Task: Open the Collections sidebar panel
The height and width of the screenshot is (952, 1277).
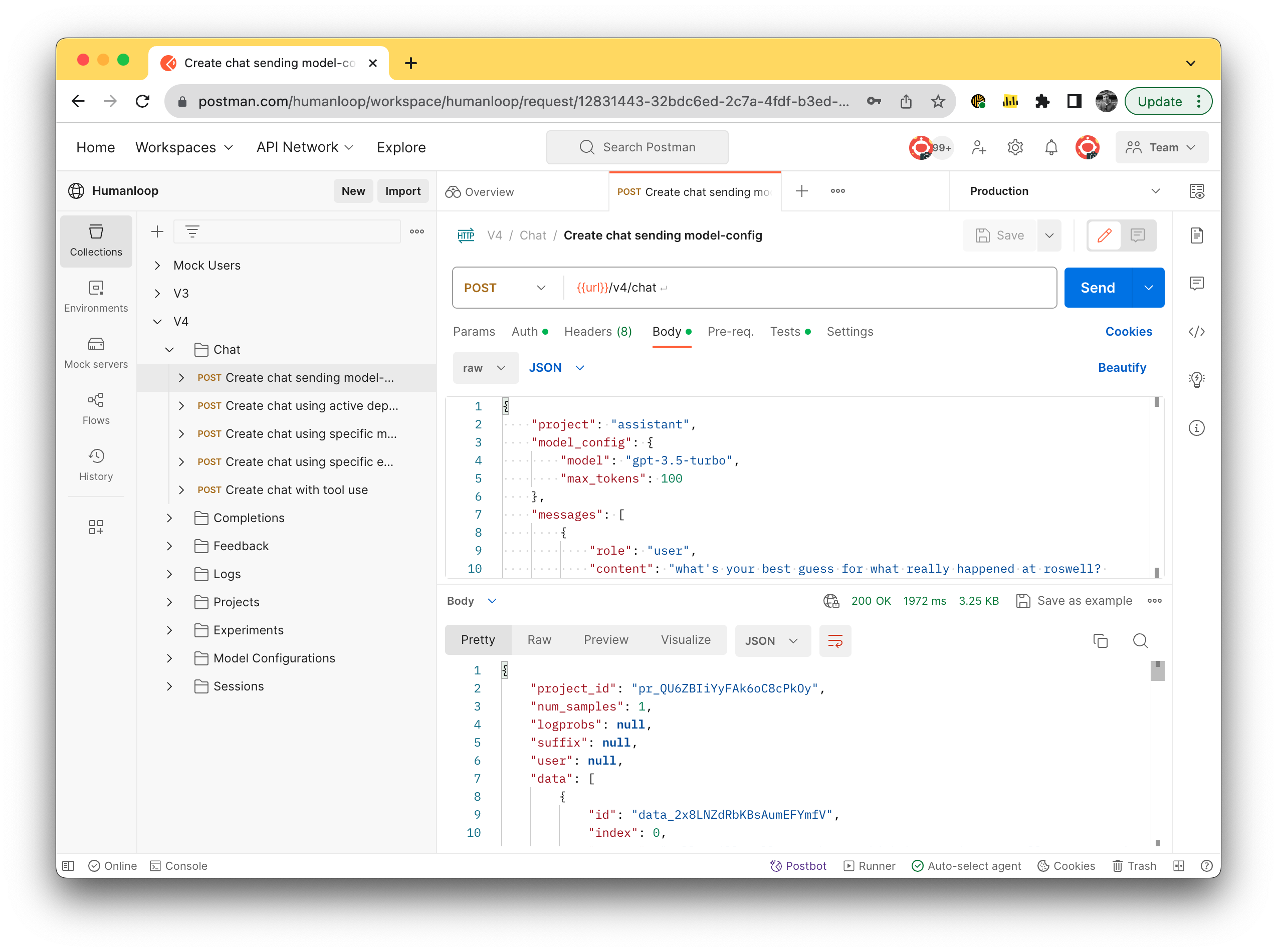Action: (x=96, y=241)
